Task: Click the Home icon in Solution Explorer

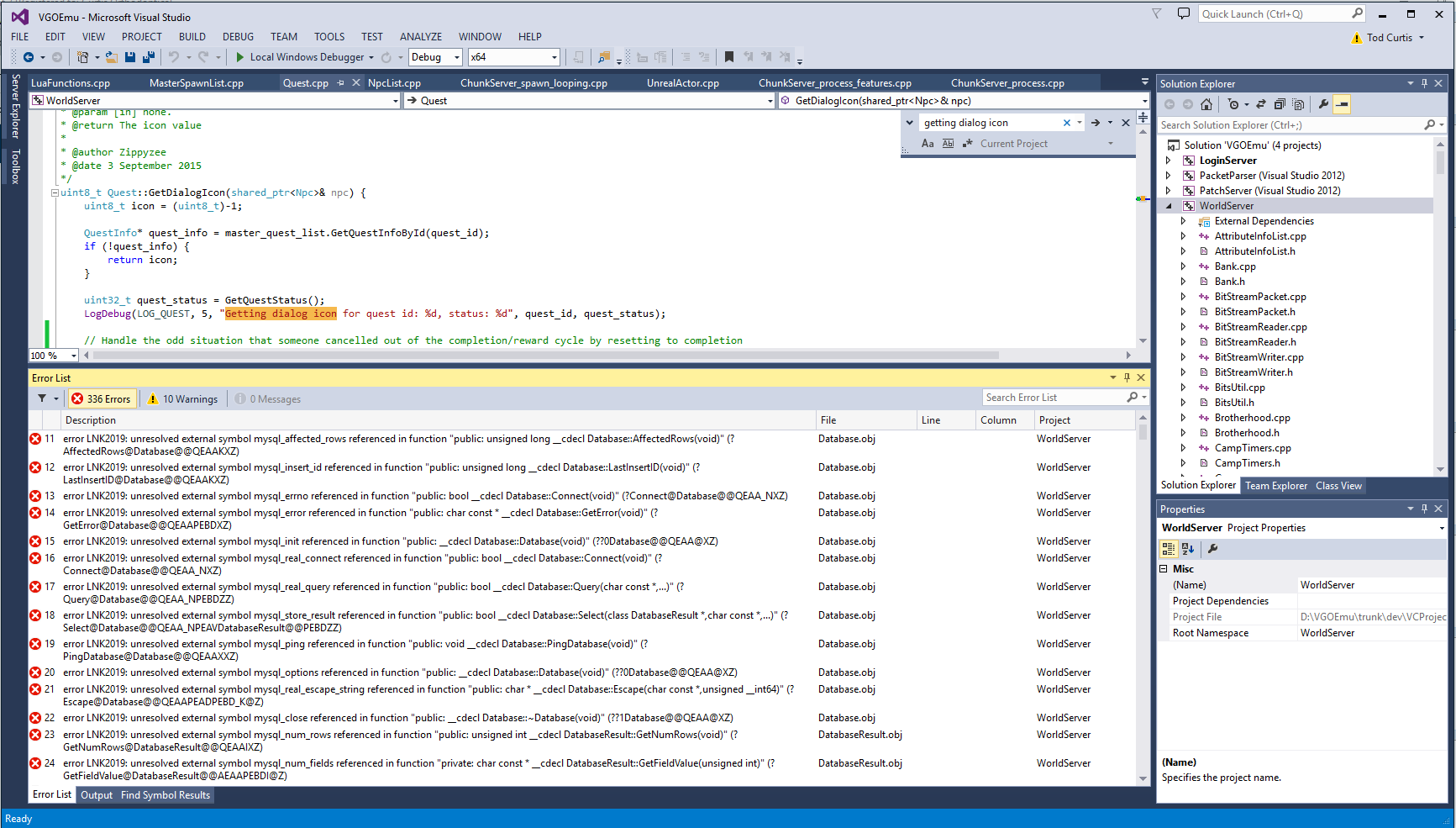Action: [1206, 104]
